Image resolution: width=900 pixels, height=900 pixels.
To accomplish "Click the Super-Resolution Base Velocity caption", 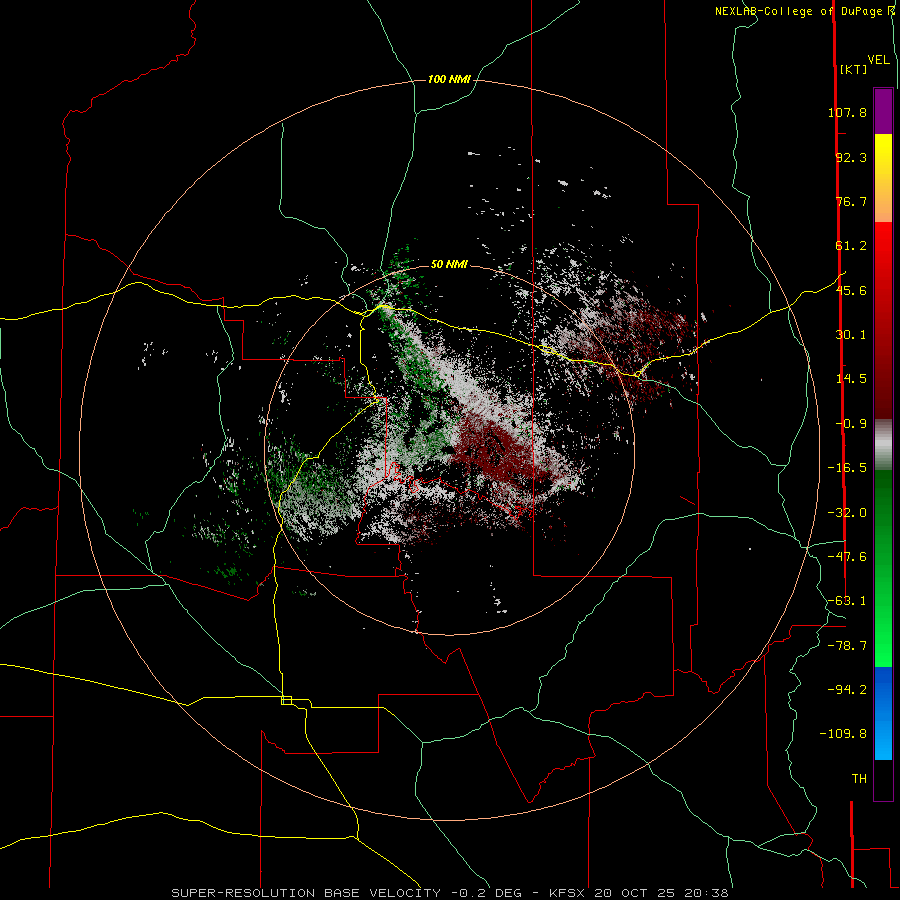I will pos(450,893).
